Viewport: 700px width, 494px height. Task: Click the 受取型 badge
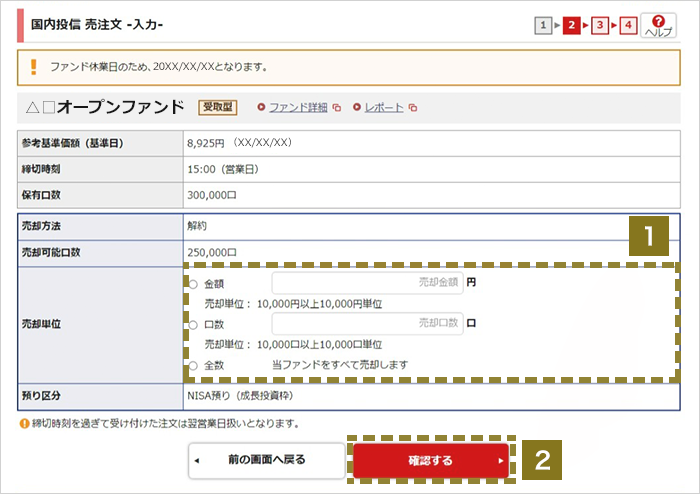tap(218, 107)
